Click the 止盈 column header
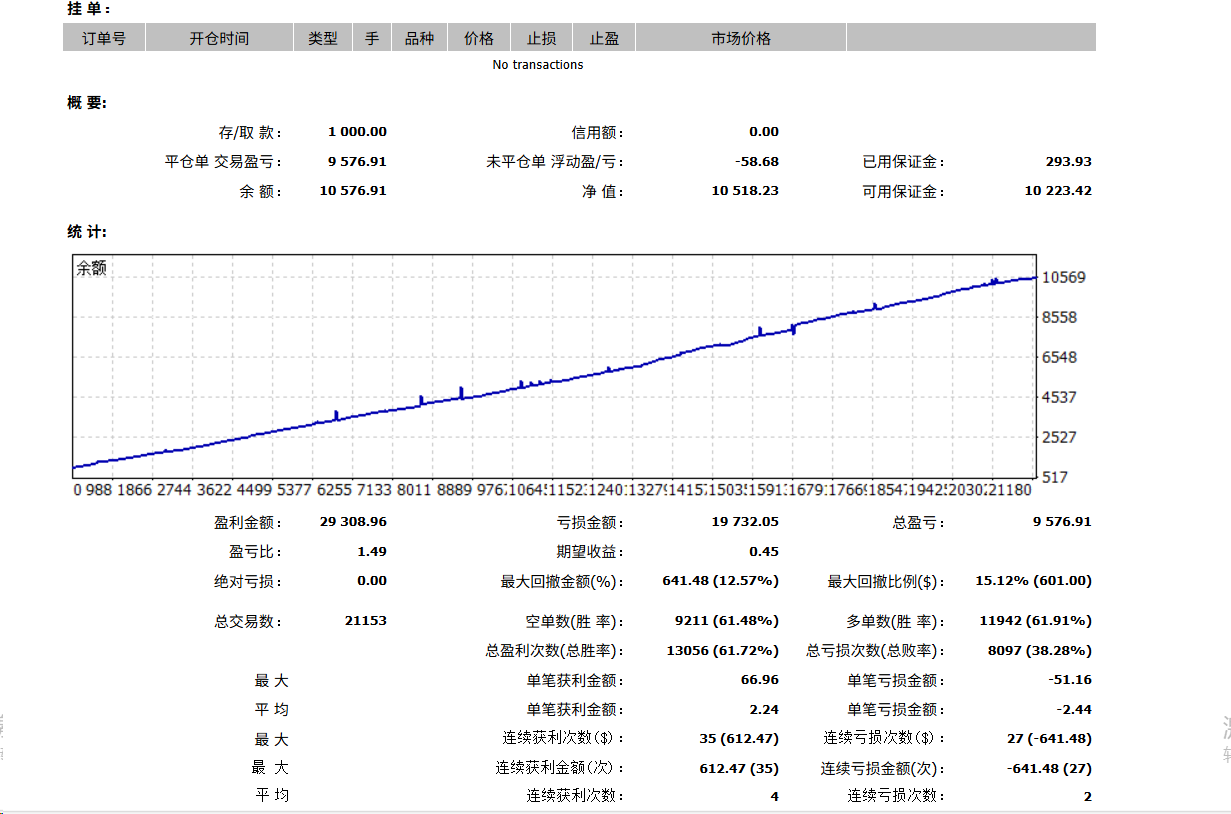Image resolution: width=1231 pixels, height=814 pixels. click(x=604, y=38)
